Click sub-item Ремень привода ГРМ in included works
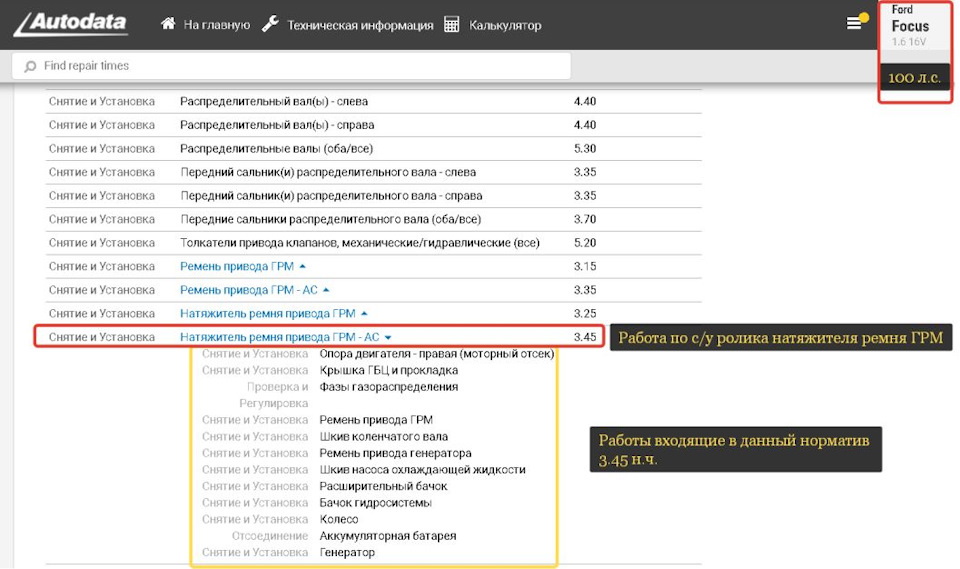The width and height of the screenshot is (960, 569). [x=376, y=420]
